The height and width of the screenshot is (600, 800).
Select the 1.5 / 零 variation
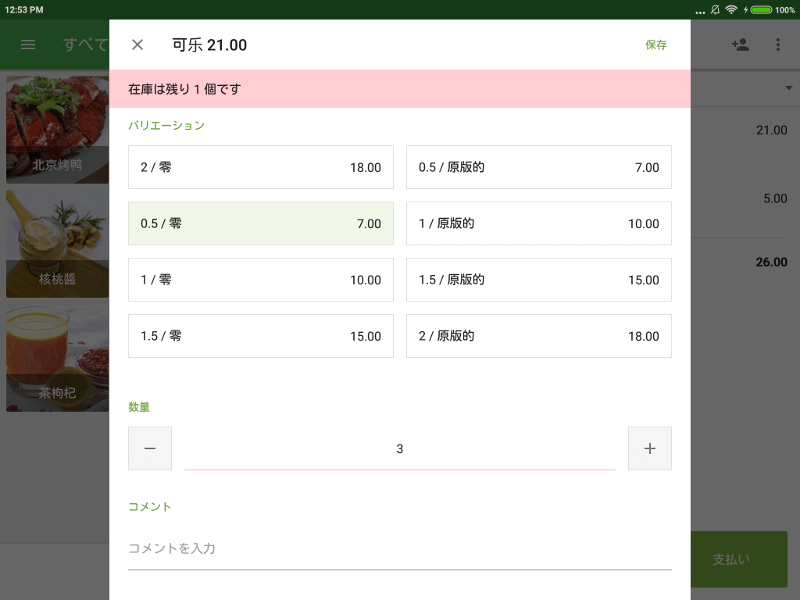pos(260,336)
